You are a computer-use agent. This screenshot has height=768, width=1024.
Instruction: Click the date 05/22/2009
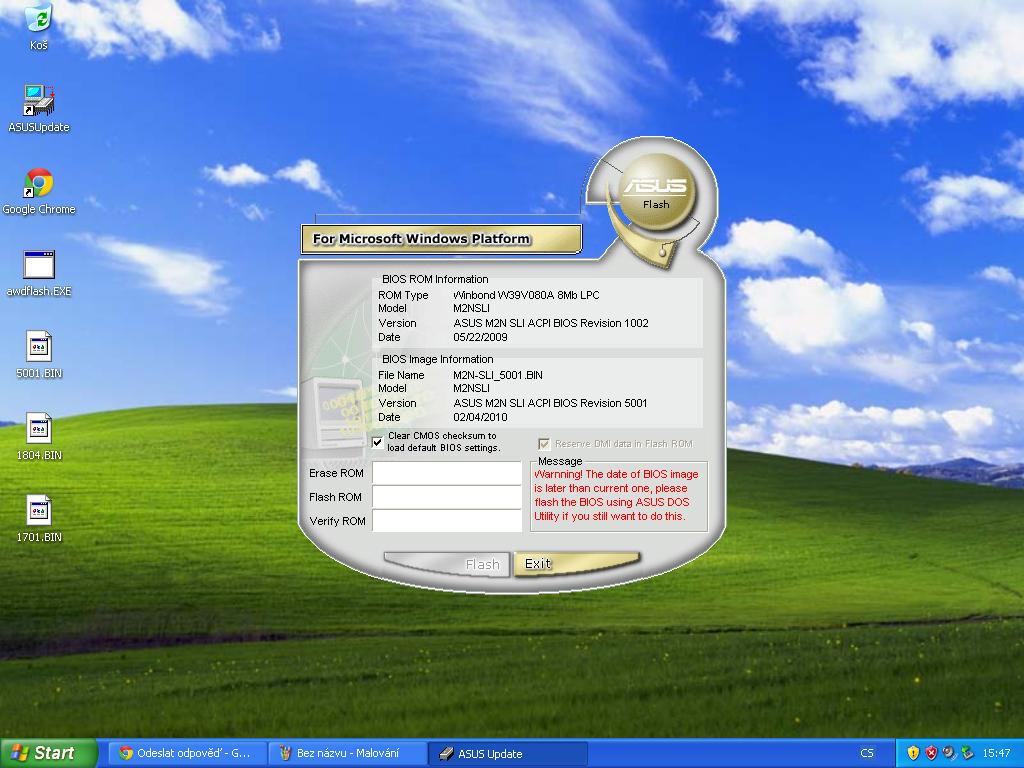480,337
